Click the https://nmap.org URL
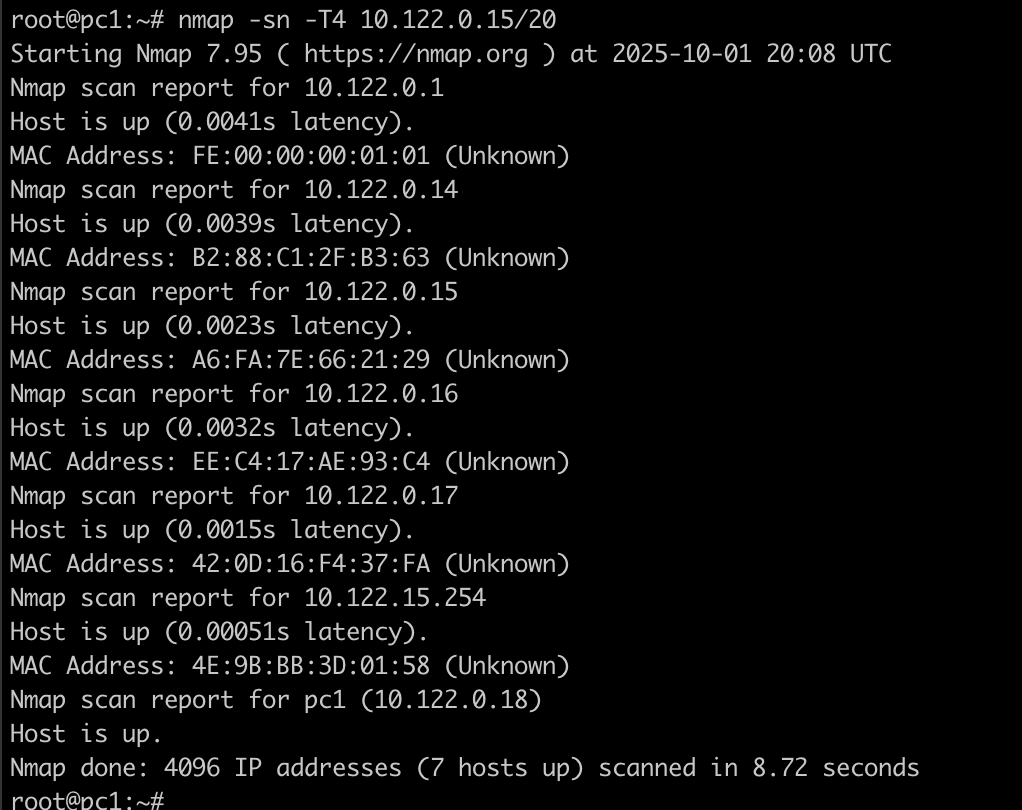Image resolution: width=1022 pixels, height=810 pixels. 415,53
